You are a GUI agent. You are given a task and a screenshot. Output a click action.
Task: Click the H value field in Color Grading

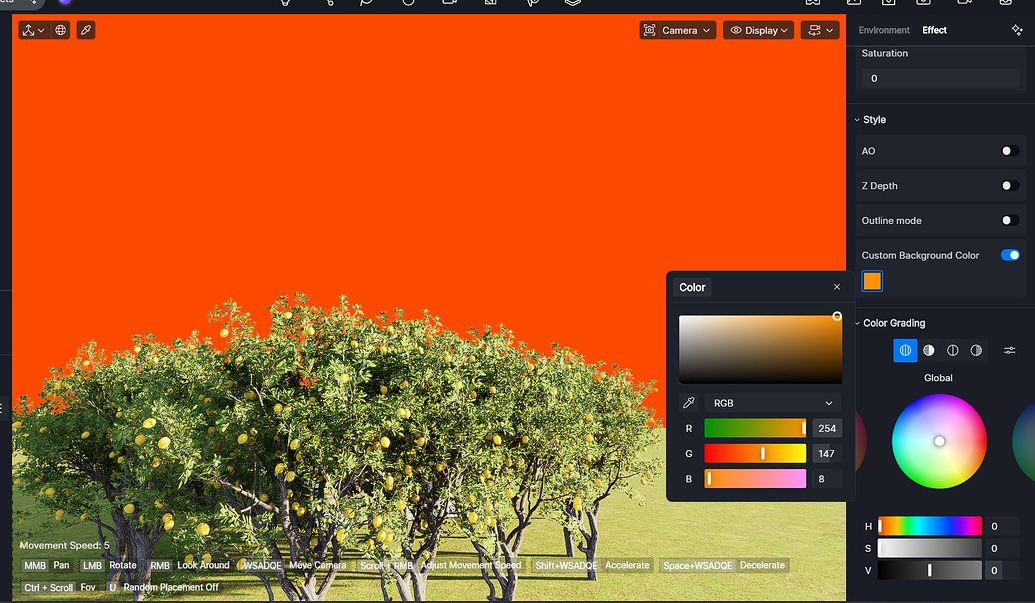pyautogui.click(x=1001, y=526)
